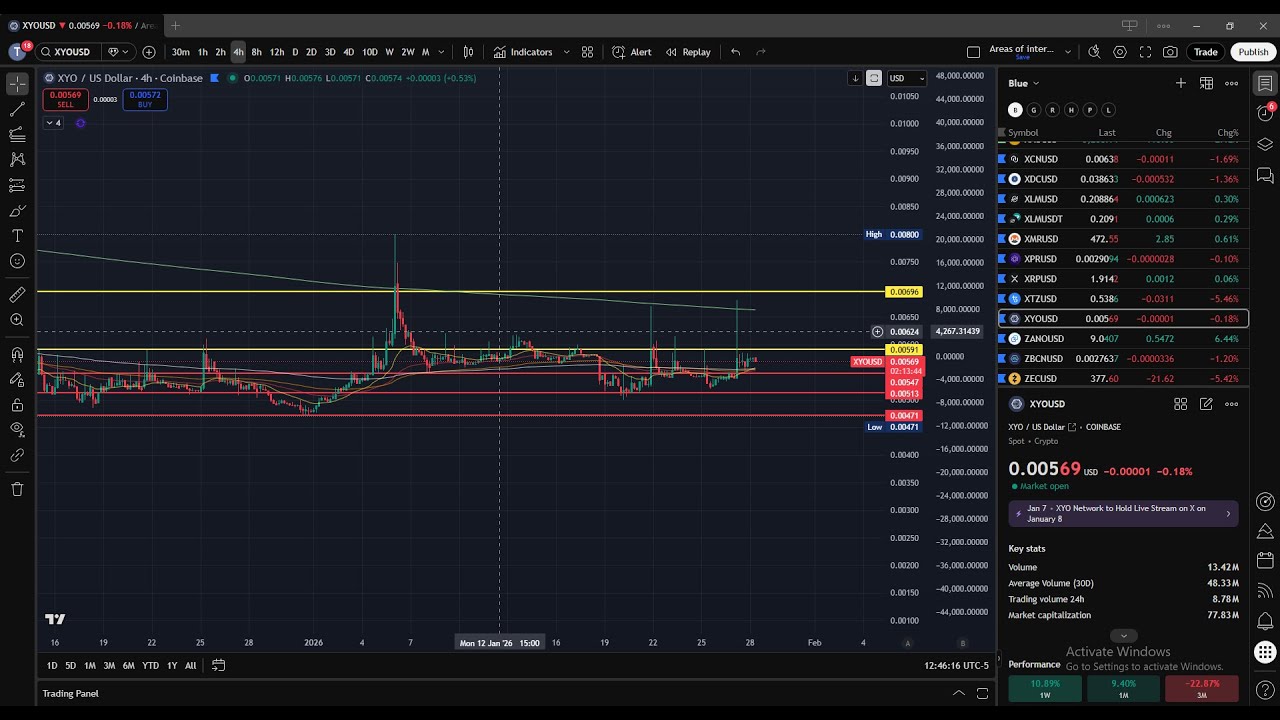Open the candlestick chart style menu
This screenshot has height=720, width=1280.
point(469,52)
